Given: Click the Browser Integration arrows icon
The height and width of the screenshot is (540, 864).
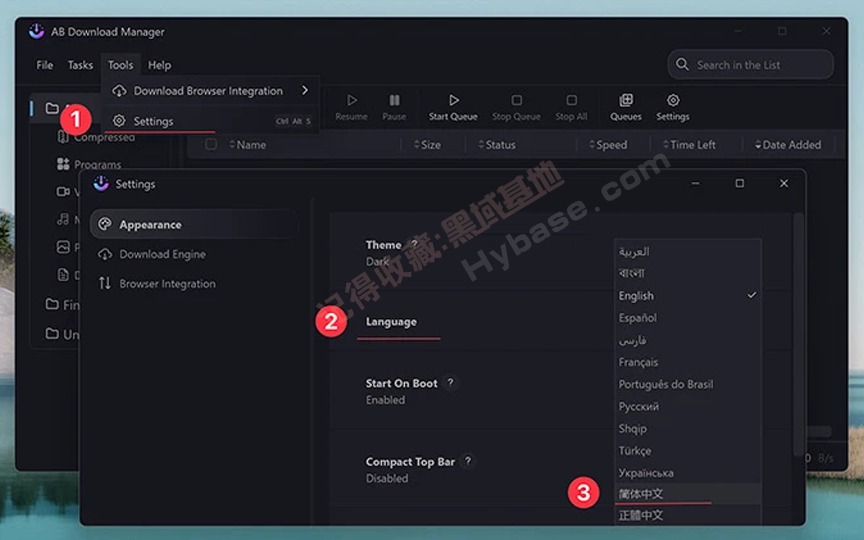Looking at the screenshot, I should tap(105, 283).
